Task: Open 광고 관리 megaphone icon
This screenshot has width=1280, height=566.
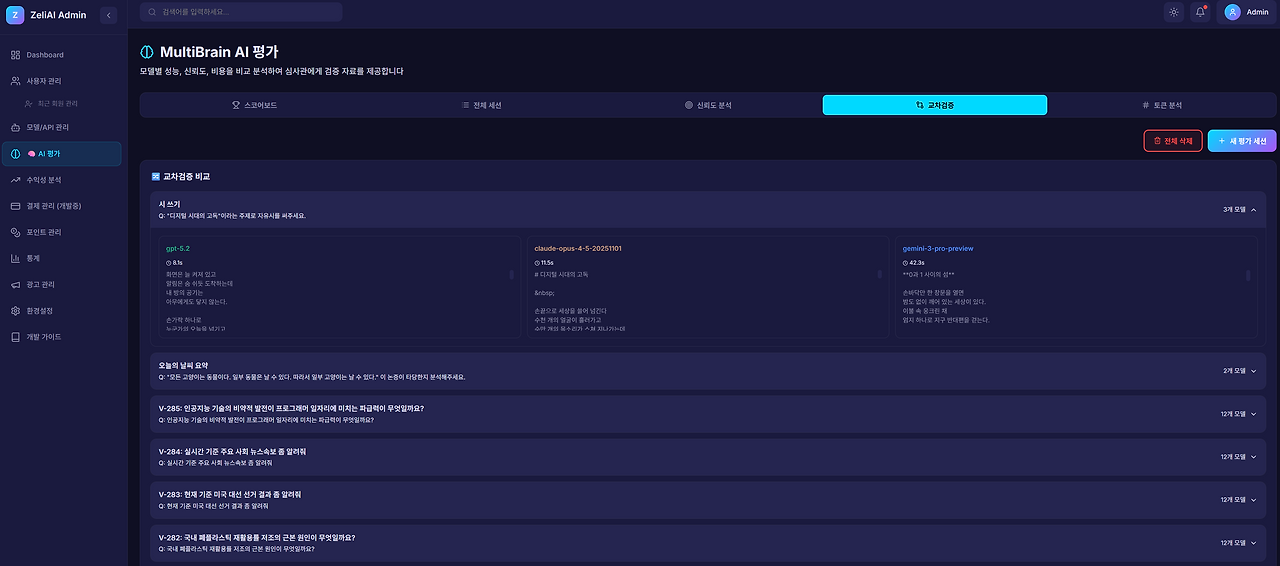Action: tap(15, 285)
